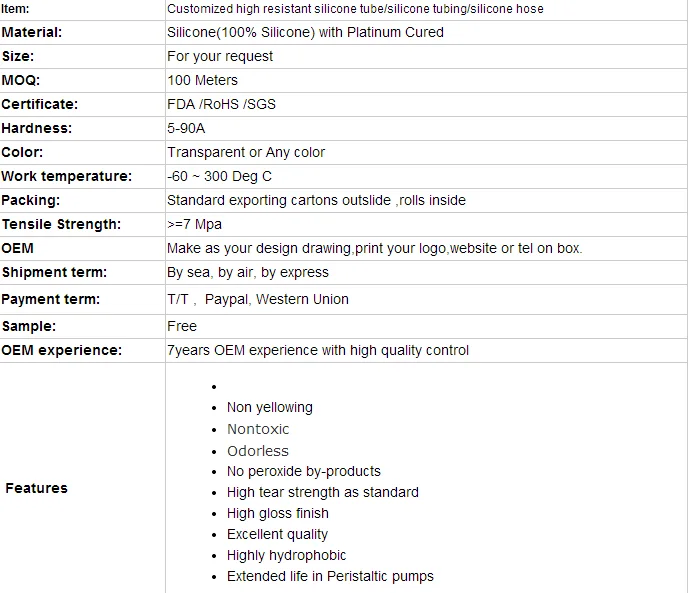The height and width of the screenshot is (593, 690).
Task: Click the "Free" sample value
Action: [182, 326]
